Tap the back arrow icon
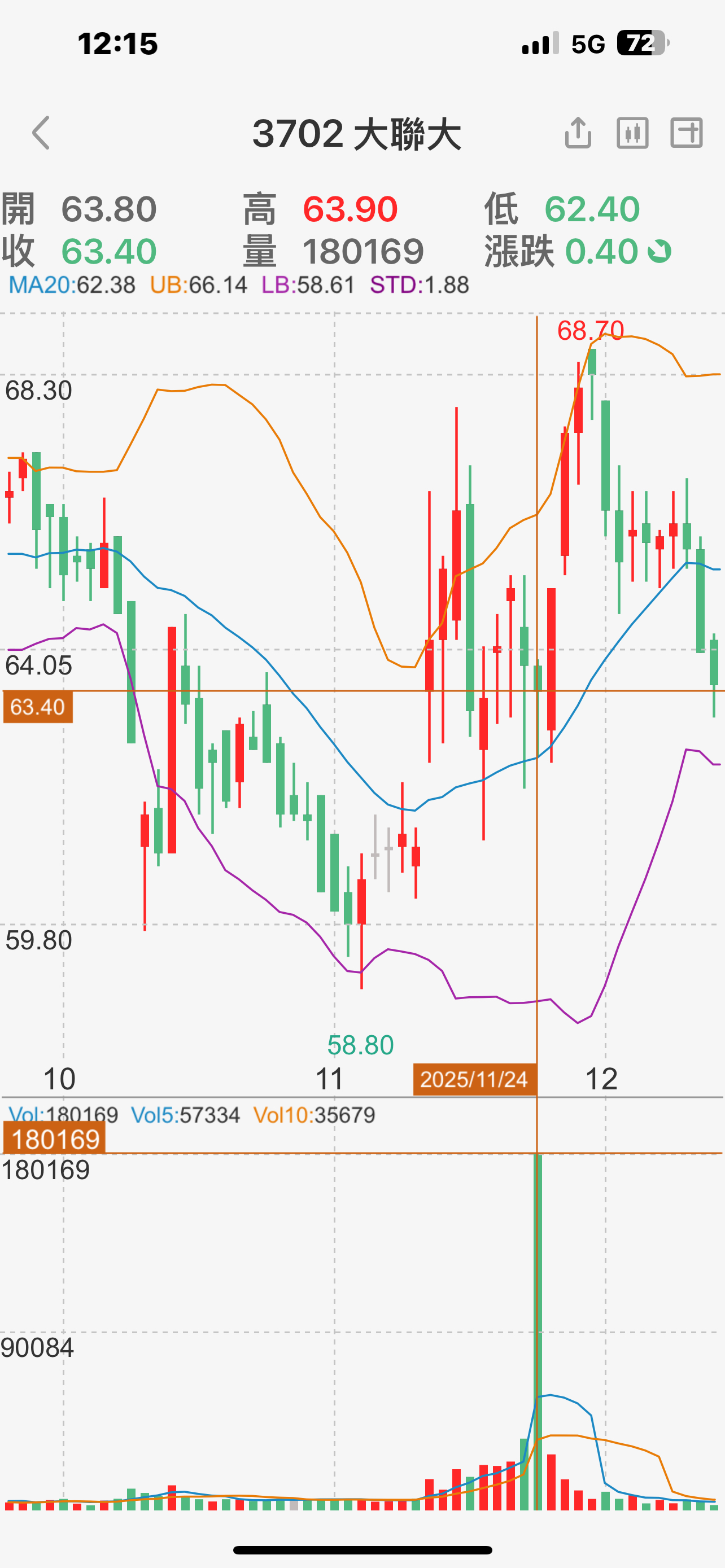The width and height of the screenshot is (725, 1568). 41,133
